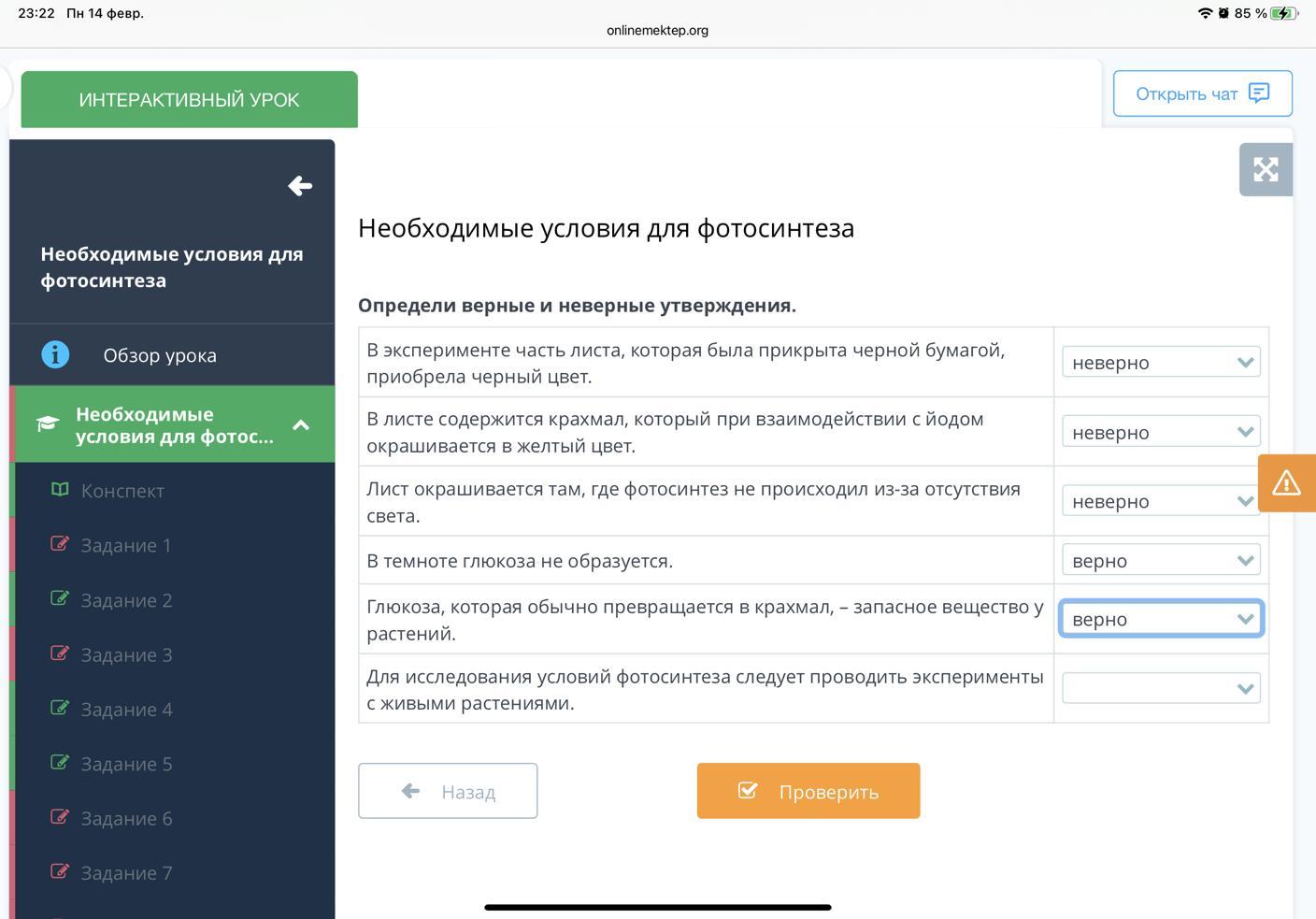
Task: Open the empty living plants answer dropdown
Action: [x=1161, y=689]
